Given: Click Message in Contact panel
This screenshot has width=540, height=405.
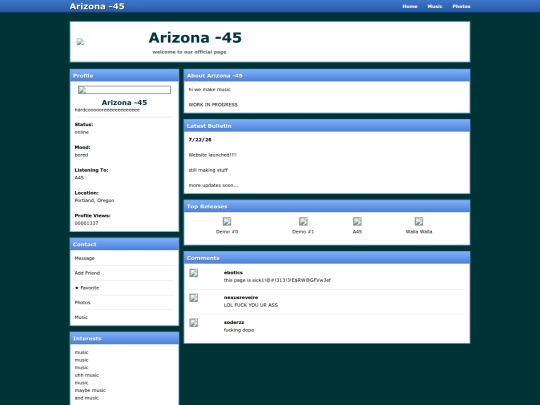Looking at the screenshot, I should (x=84, y=258).
